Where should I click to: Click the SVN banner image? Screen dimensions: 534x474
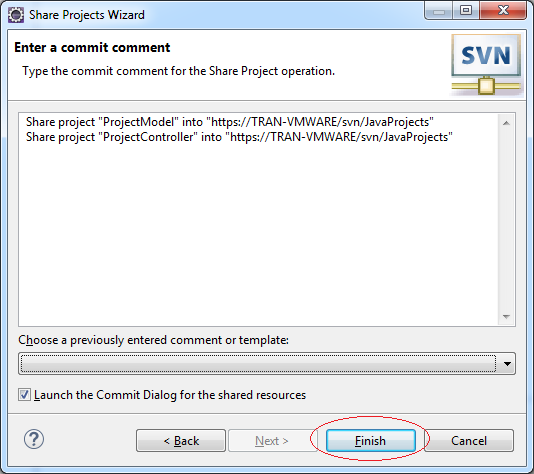pyautogui.click(x=486, y=64)
